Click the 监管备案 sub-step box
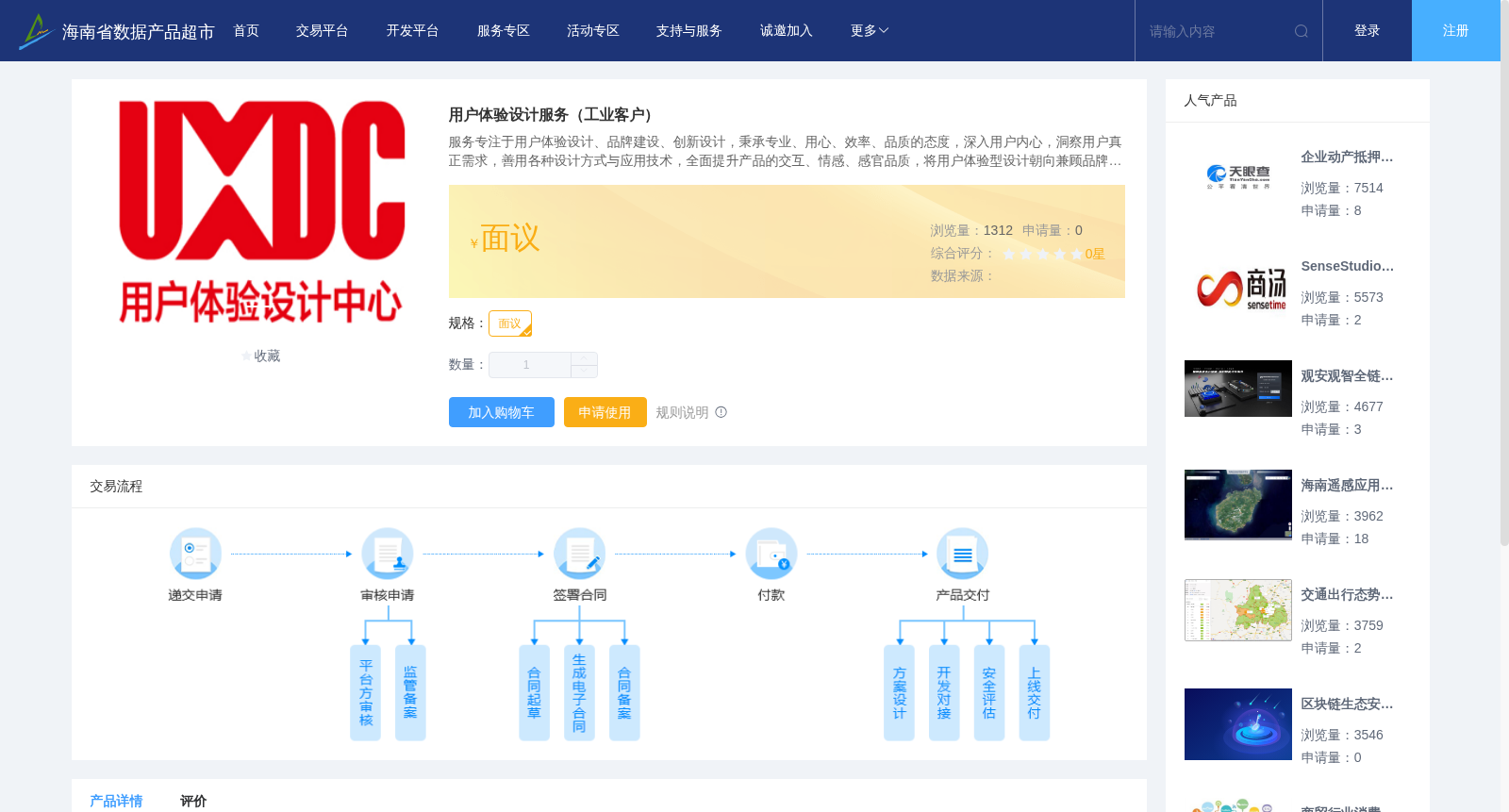Screen dimensions: 1509x812 (410, 692)
